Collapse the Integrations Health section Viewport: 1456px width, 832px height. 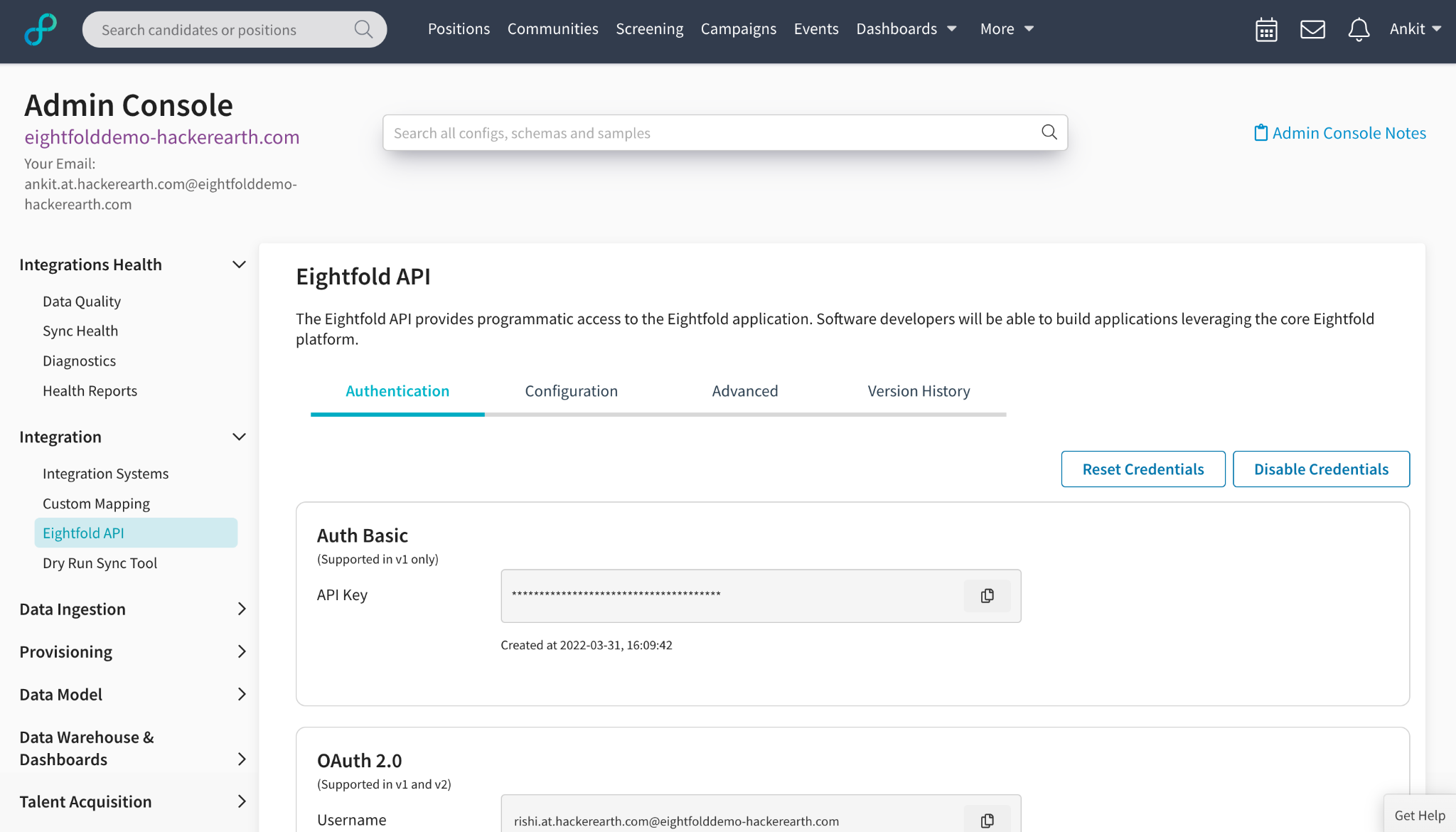tap(240, 265)
